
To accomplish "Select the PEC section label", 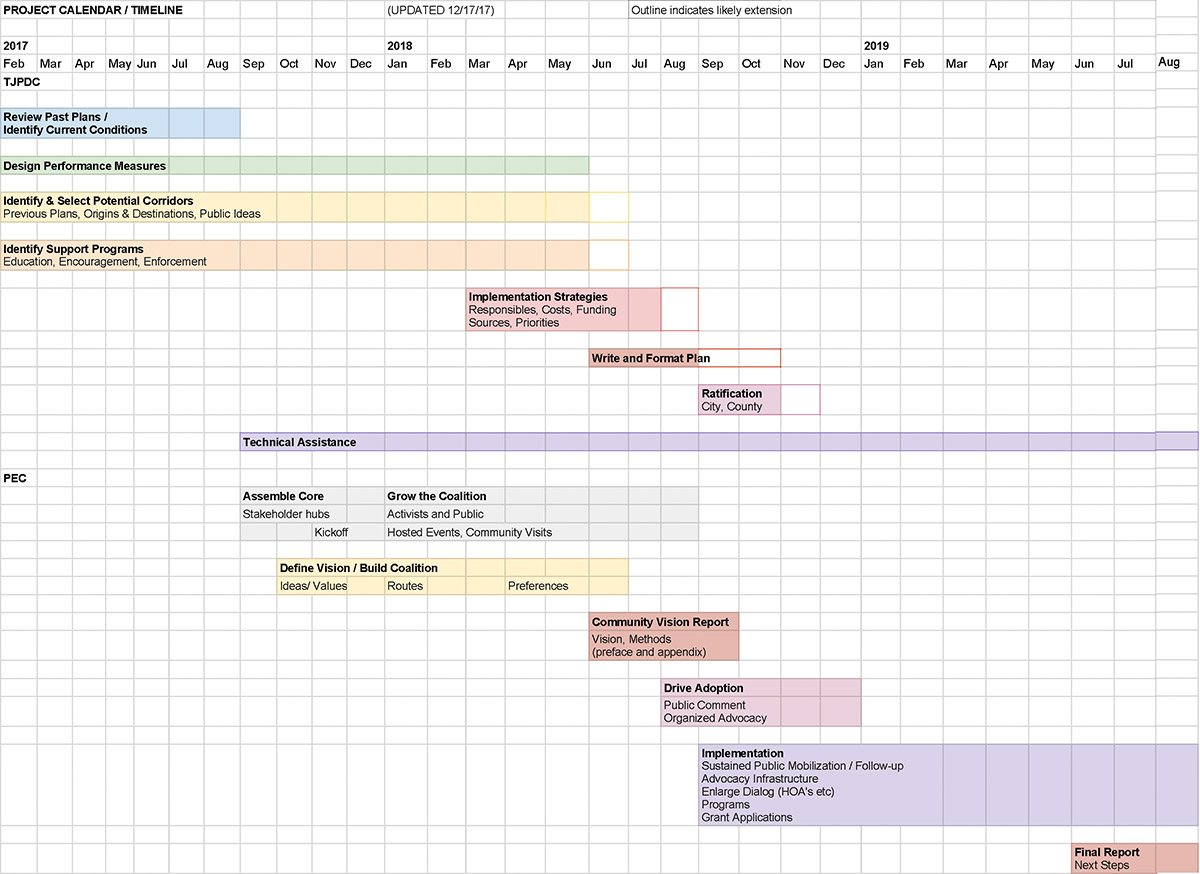I will coord(15,478).
